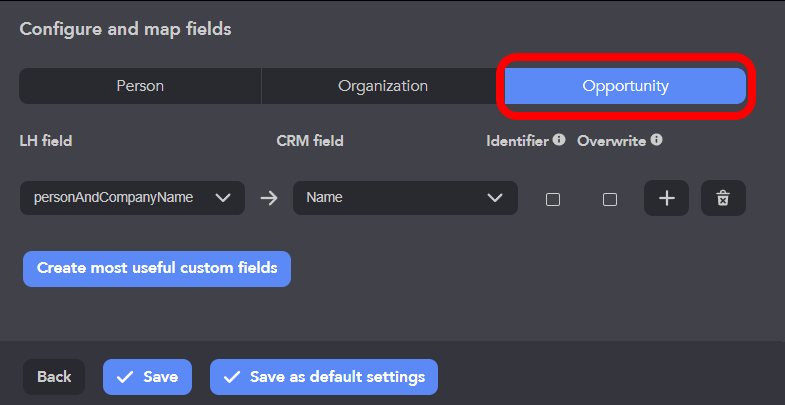Screen dimensions: 785x405
Task: Click the checkmark icon on Save button
Action: [125, 377]
